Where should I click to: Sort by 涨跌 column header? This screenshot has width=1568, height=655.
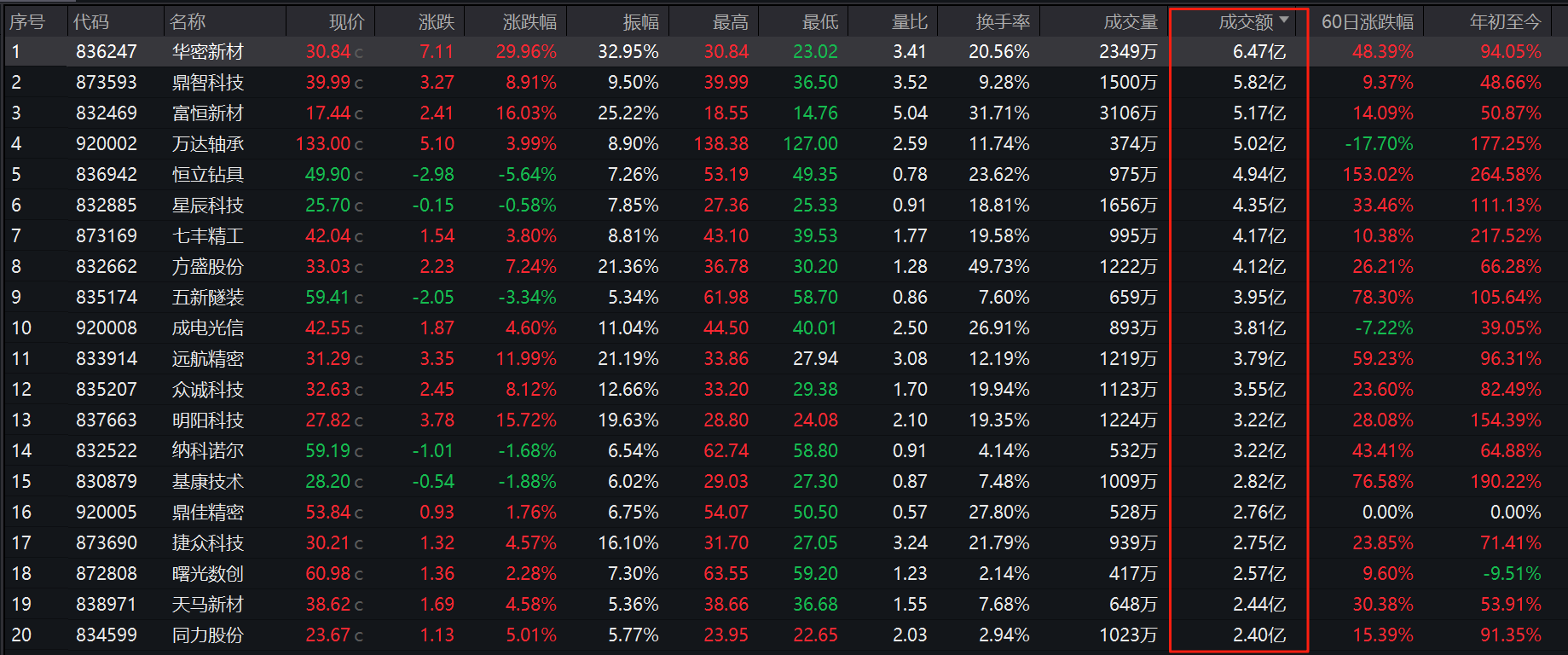(437, 22)
